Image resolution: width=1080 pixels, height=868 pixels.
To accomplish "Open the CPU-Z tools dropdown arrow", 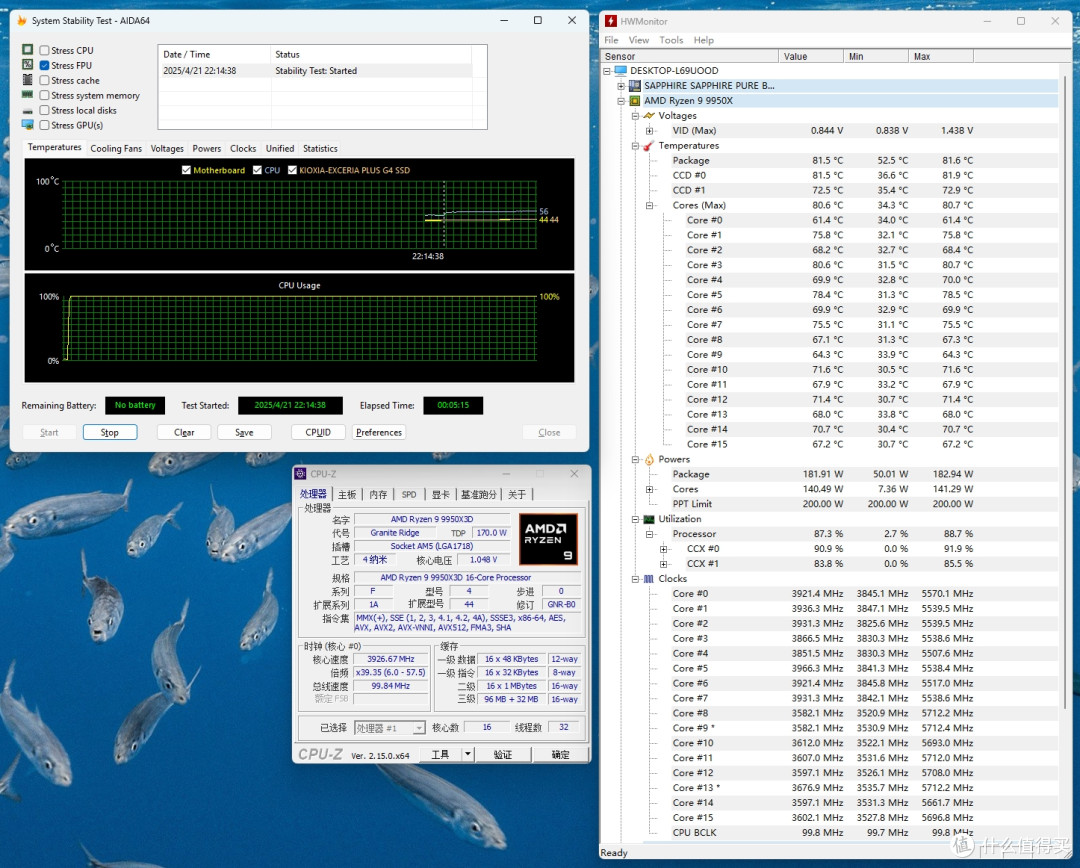I will coord(468,754).
